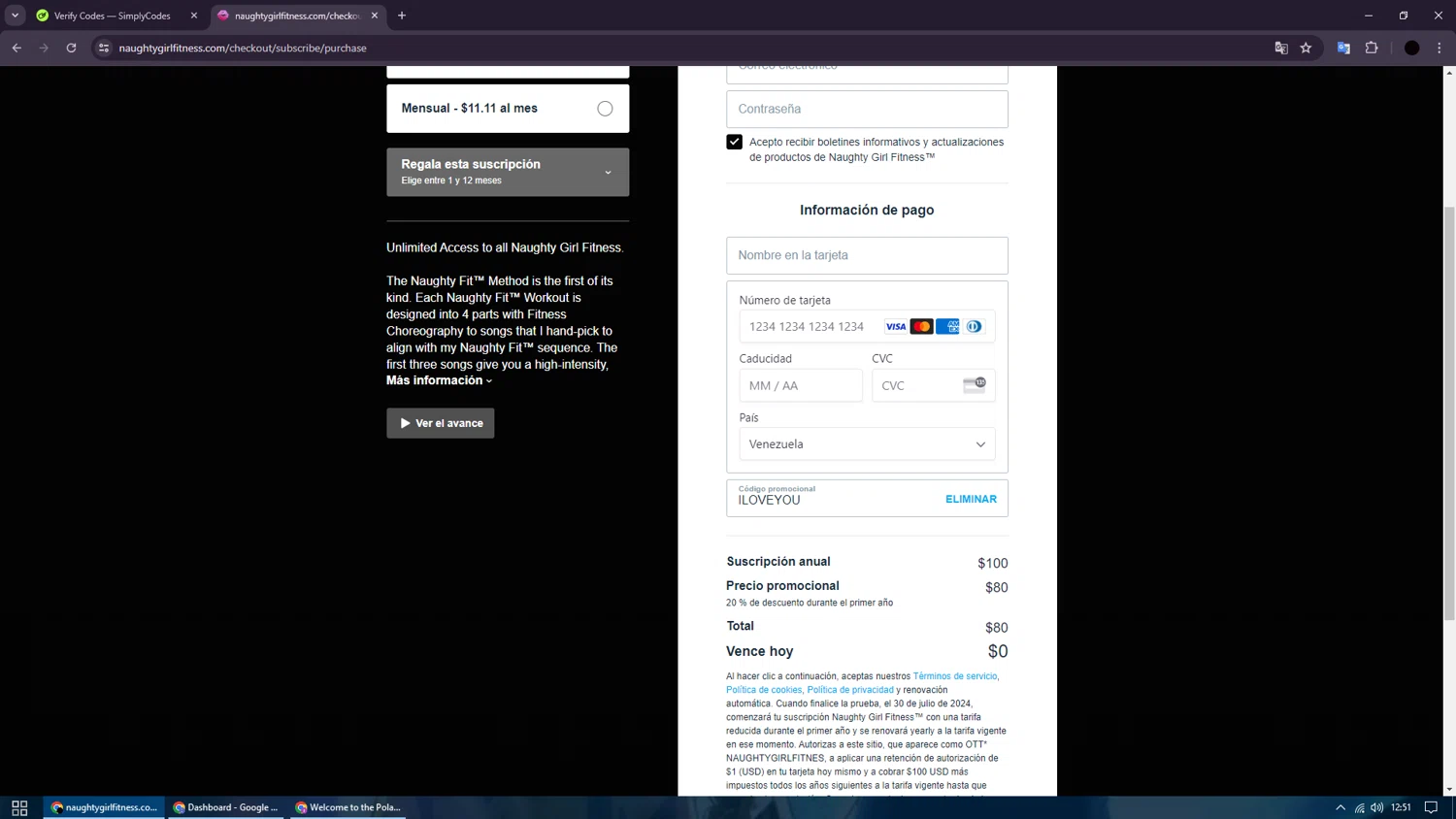Open a new browser tab

402,16
